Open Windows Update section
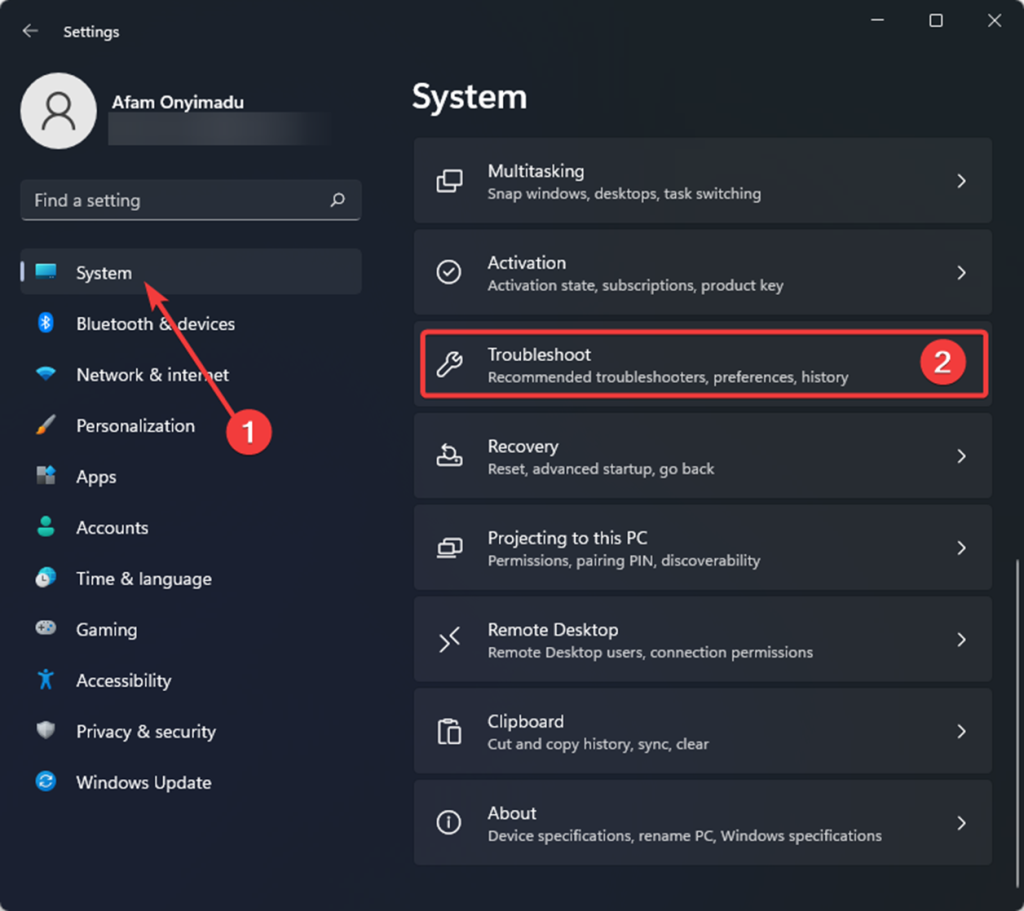Screen dimensions: 1024x911 tap(191, 782)
